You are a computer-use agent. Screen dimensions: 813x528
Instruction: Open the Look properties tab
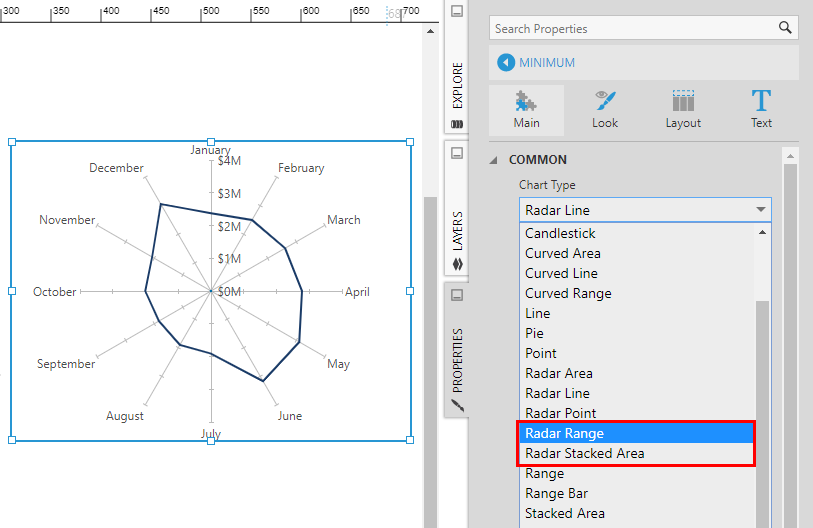[x=605, y=110]
